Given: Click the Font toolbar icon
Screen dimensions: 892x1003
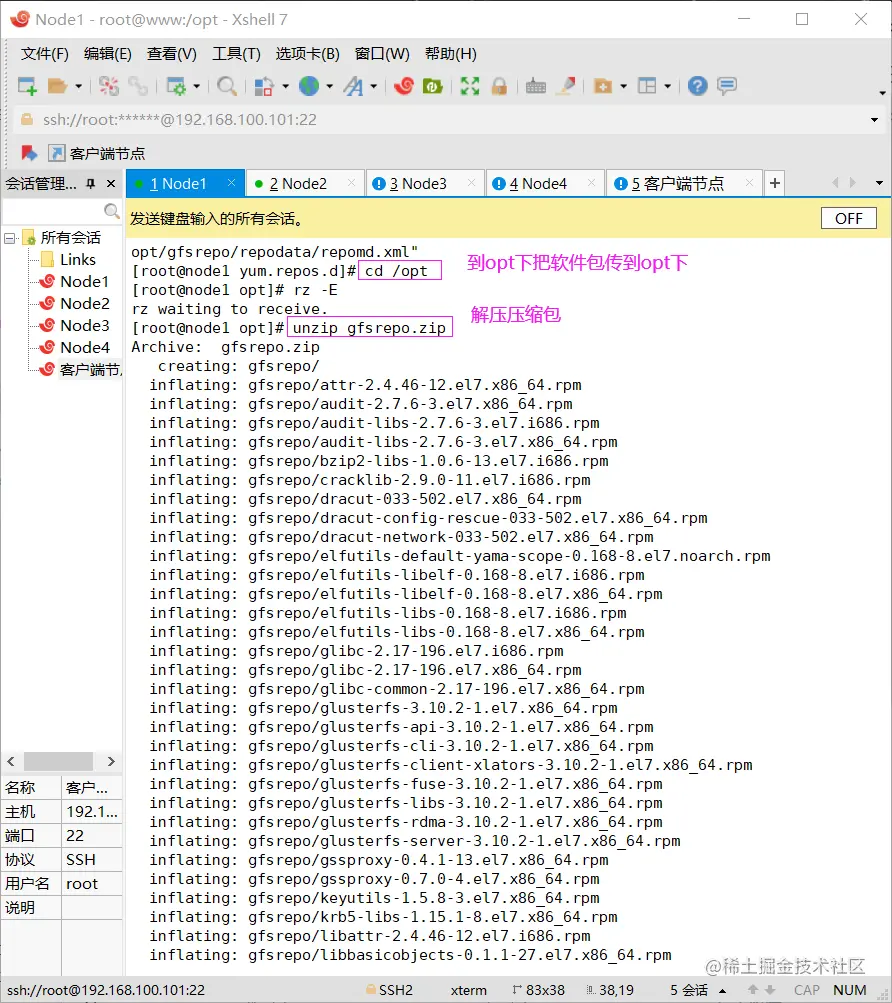Looking at the screenshot, I should [353, 86].
